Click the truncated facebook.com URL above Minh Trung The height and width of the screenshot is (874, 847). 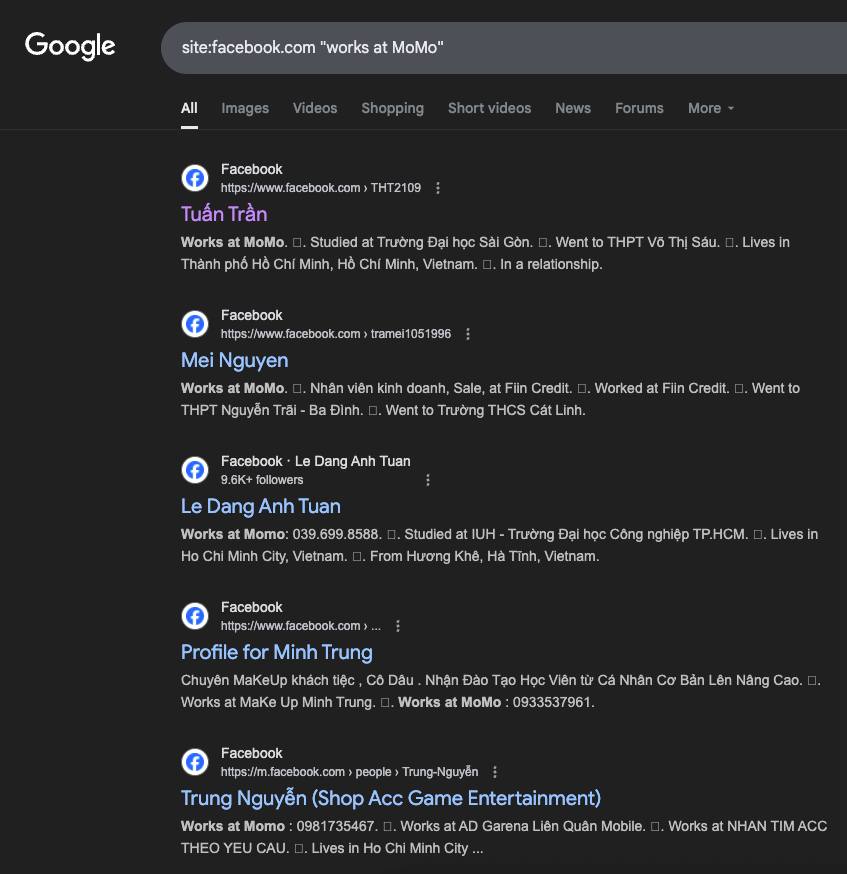coord(301,626)
